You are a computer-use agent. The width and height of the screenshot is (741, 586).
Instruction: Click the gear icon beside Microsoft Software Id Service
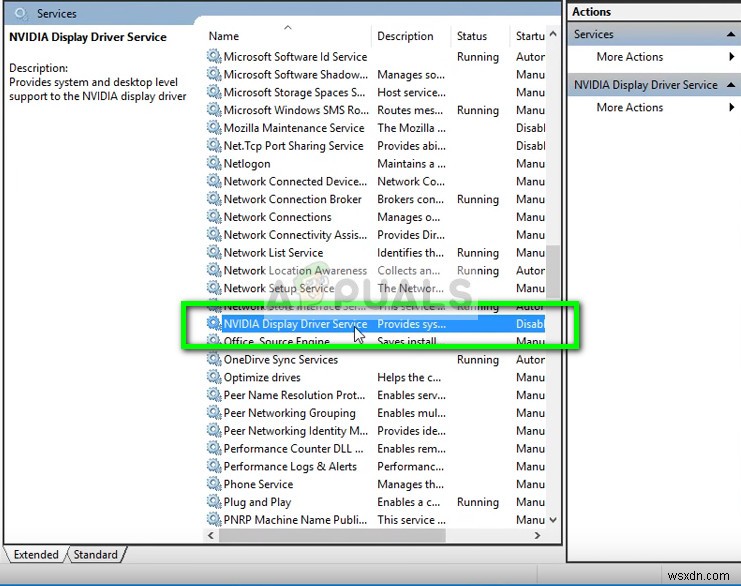coord(214,56)
